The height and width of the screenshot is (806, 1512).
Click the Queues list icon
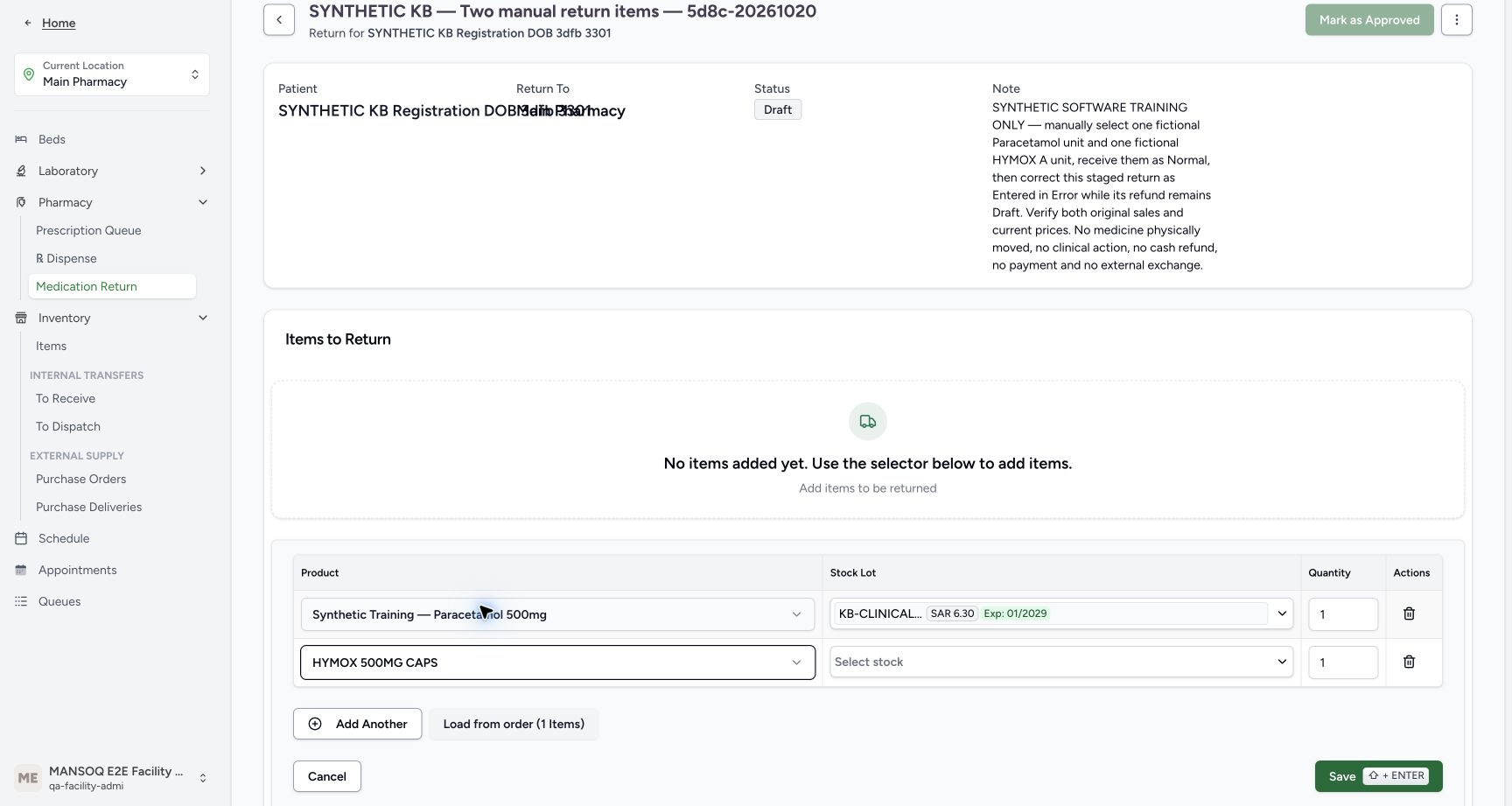(x=21, y=601)
